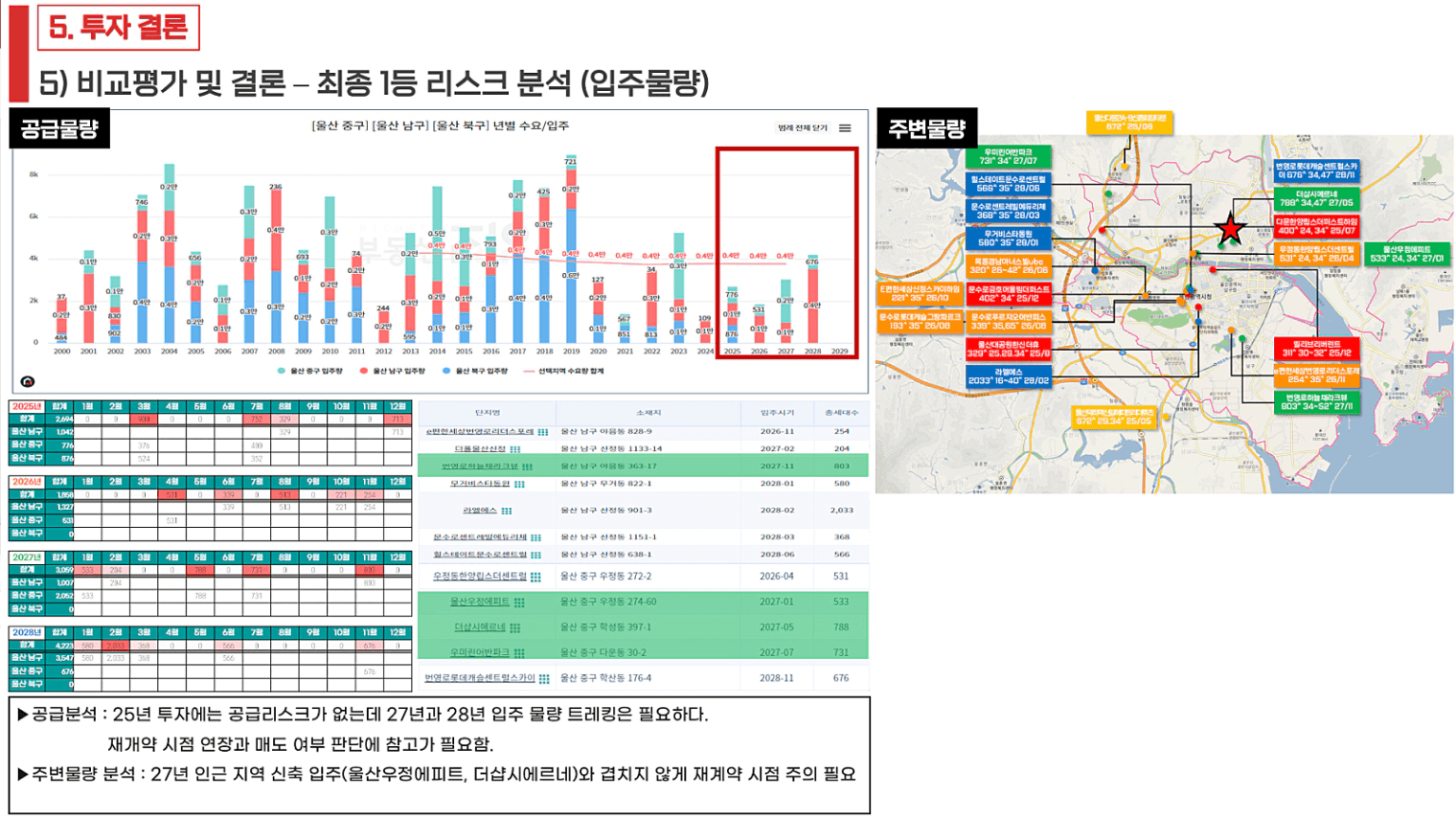The width and height of the screenshot is (1456, 819).
Task: Open the 울산우정에피트 complex link
Action: (x=480, y=602)
